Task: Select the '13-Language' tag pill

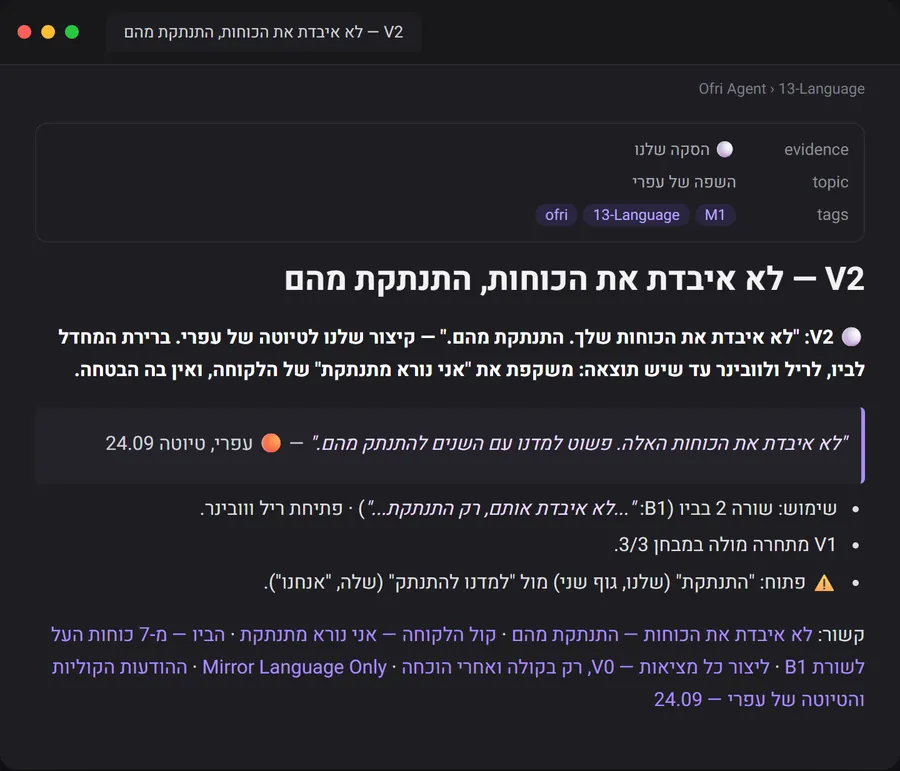Action: pyautogui.click(x=636, y=215)
